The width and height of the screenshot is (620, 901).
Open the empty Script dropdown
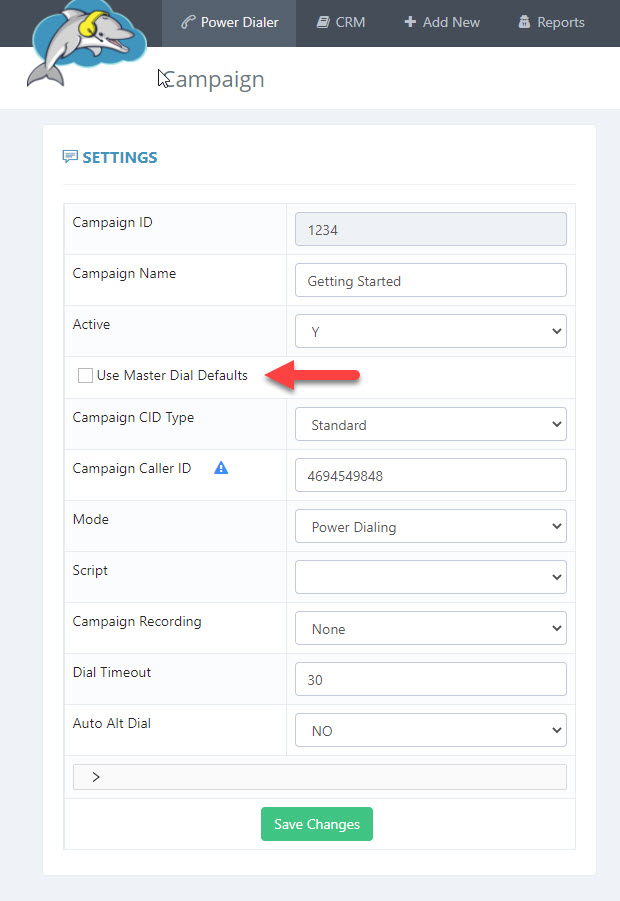430,577
